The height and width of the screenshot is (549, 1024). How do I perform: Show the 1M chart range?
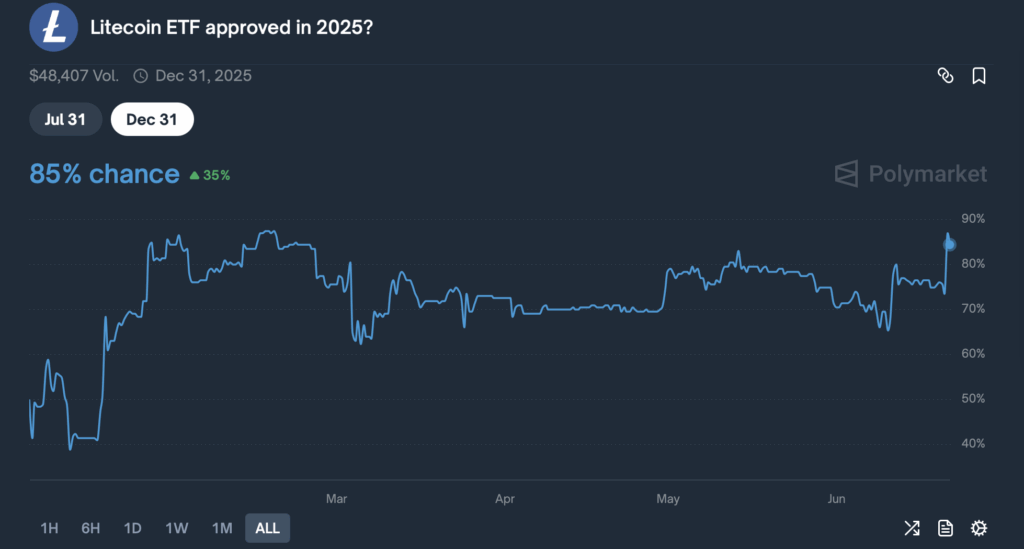222,528
